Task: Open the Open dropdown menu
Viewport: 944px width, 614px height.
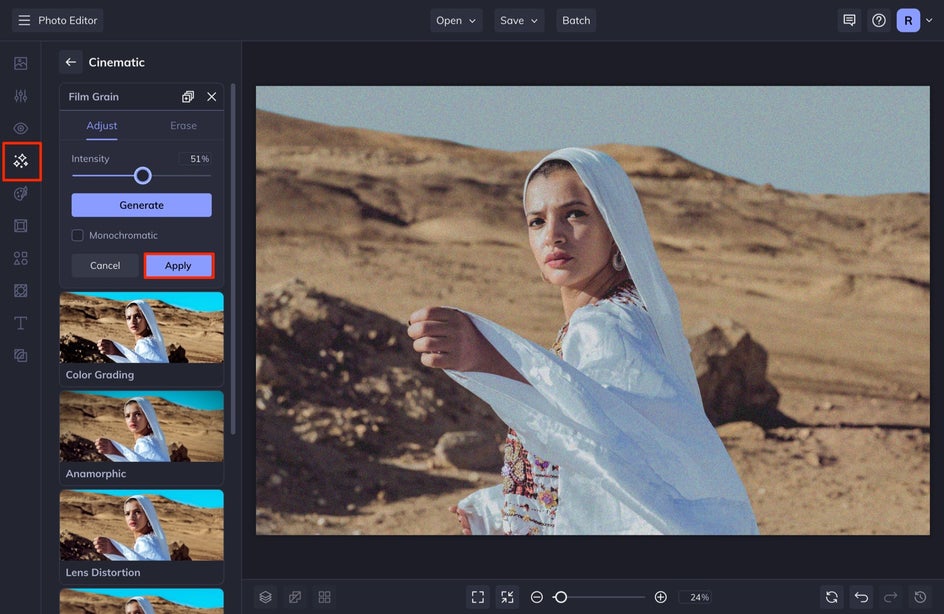Action: (456, 20)
